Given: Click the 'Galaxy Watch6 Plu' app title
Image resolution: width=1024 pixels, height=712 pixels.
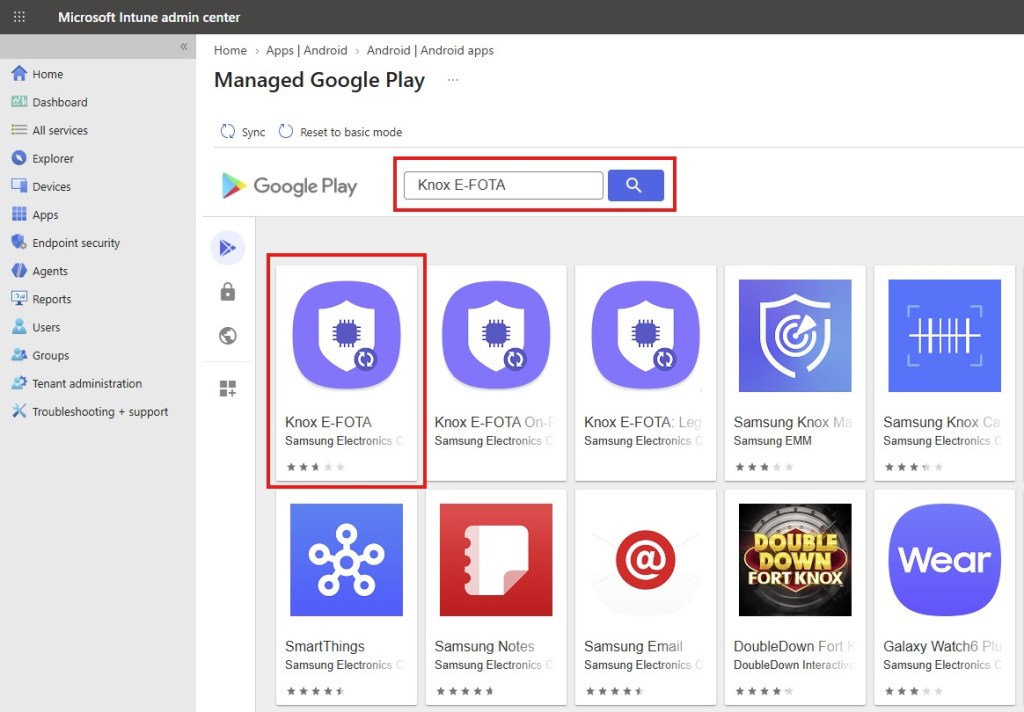Looking at the screenshot, I should click(x=942, y=646).
